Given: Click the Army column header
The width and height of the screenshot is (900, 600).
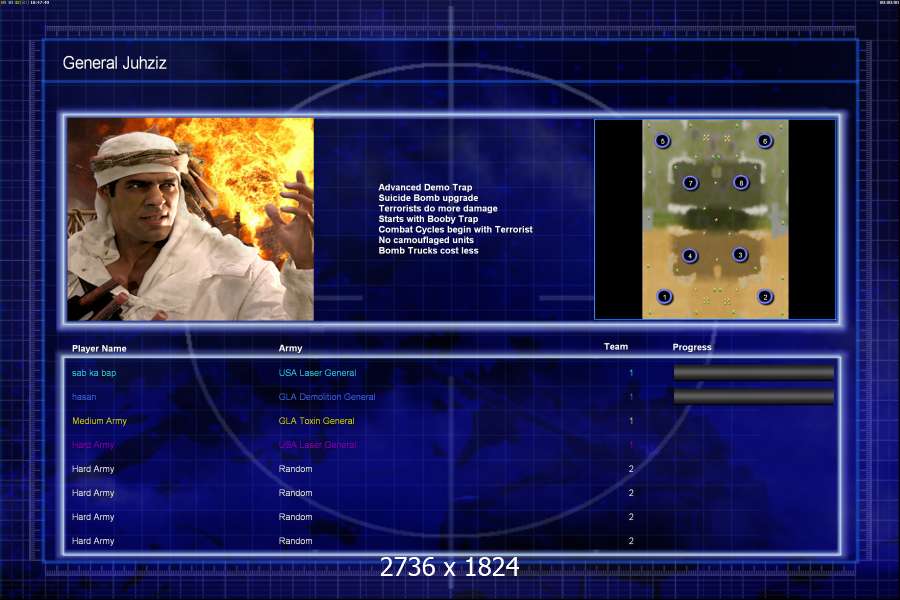Looking at the screenshot, I should pos(290,348).
